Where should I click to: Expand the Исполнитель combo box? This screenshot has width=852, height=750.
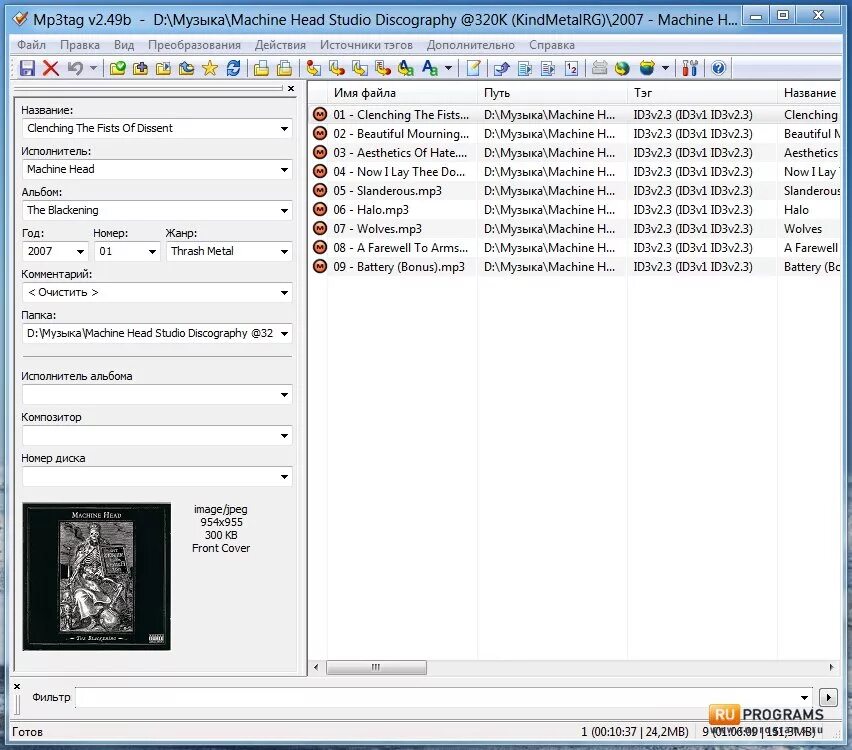click(x=284, y=169)
